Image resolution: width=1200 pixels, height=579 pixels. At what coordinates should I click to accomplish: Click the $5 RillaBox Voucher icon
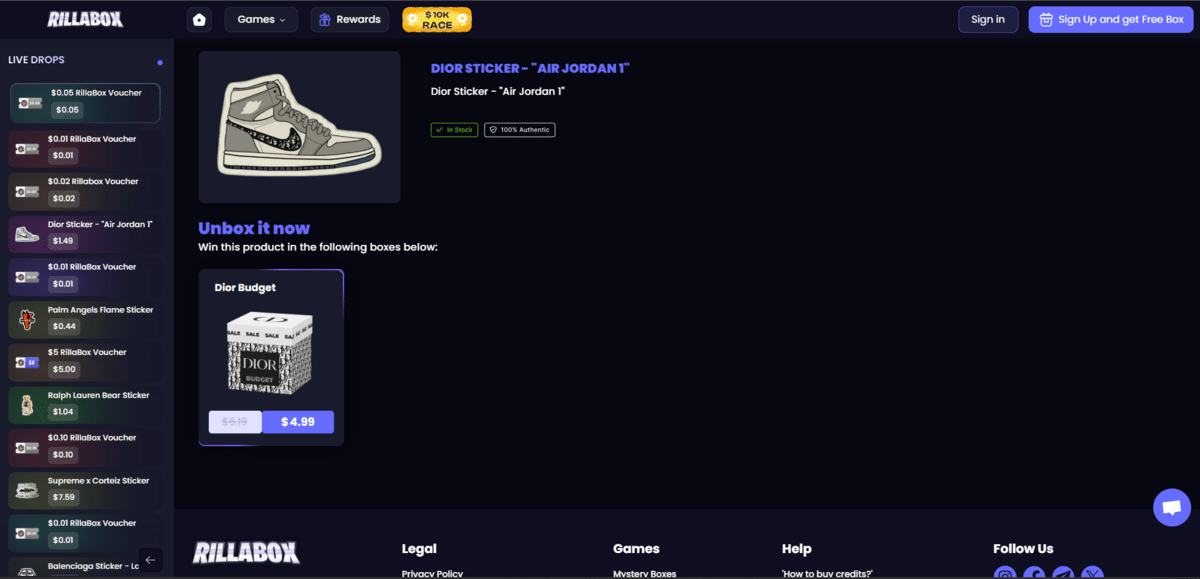tap(28, 362)
